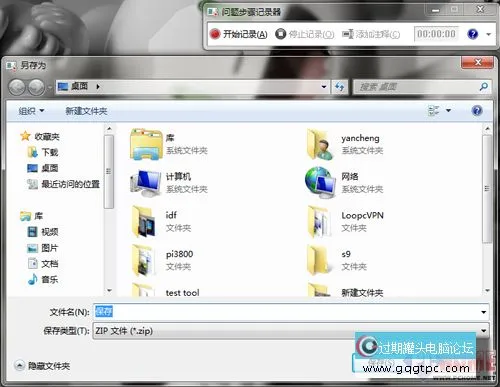Click the music note icon for 音乐

pyautogui.click(x=33, y=279)
